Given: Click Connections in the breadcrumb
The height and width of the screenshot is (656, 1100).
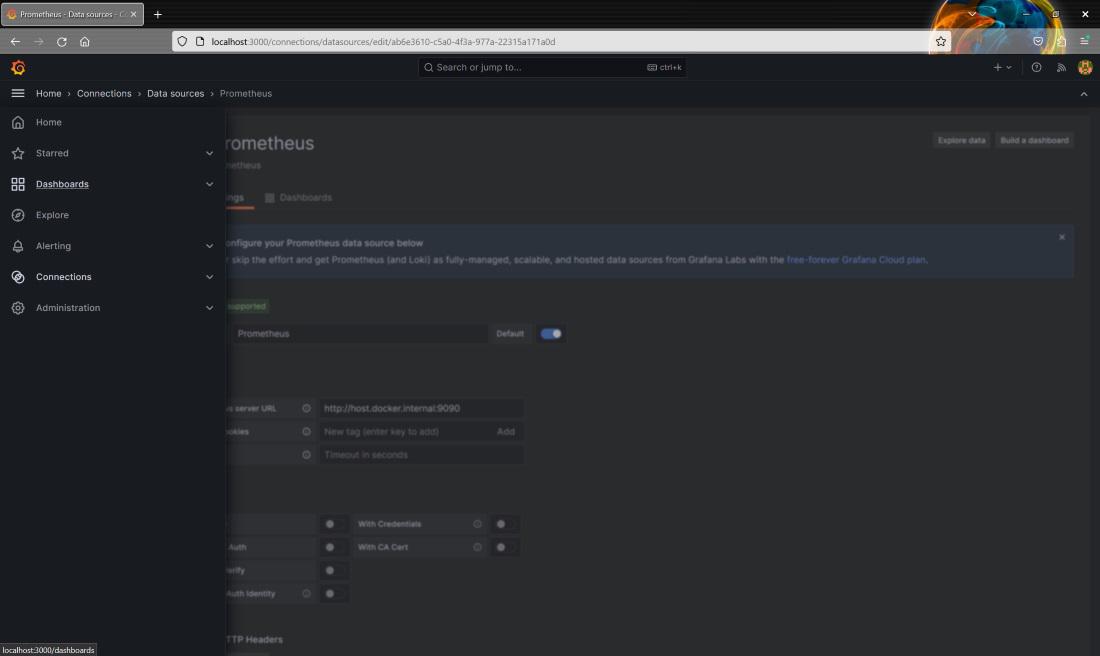Looking at the screenshot, I should click(104, 93).
